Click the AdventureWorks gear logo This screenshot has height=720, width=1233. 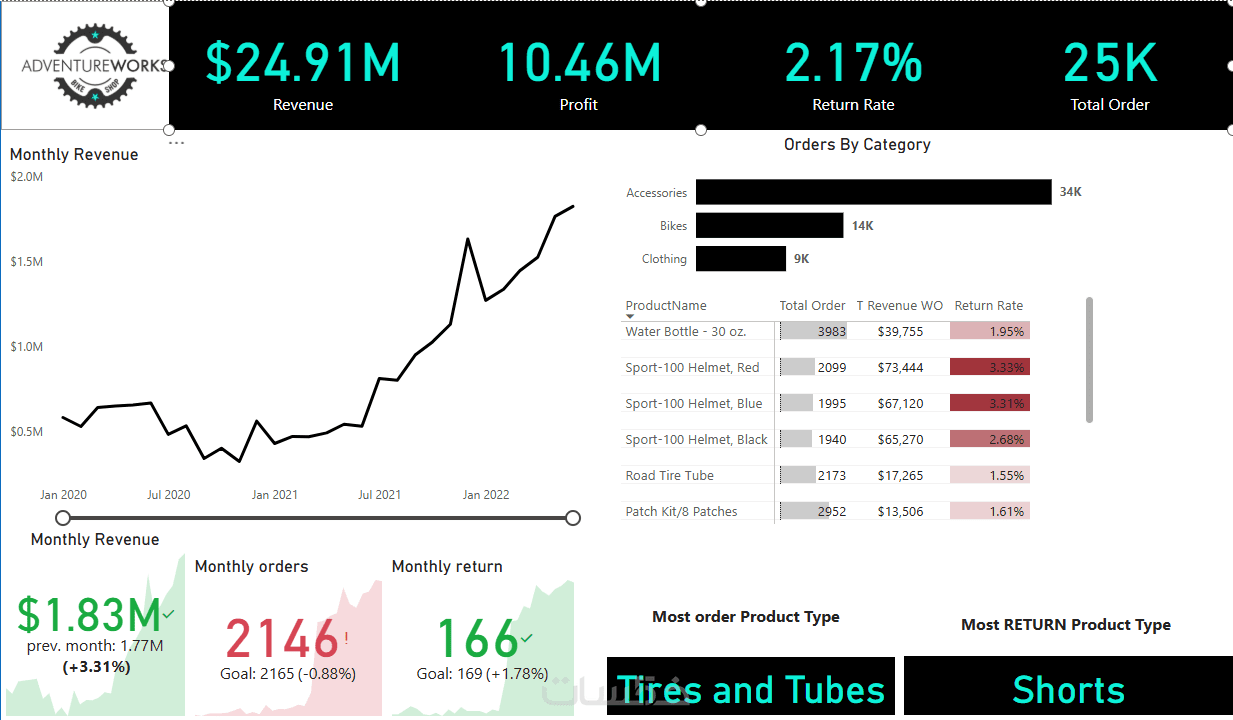click(x=94, y=64)
